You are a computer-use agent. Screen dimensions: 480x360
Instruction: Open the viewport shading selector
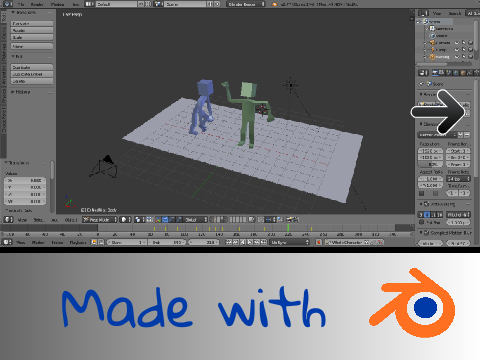pyautogui.click(x=126, y=220)
